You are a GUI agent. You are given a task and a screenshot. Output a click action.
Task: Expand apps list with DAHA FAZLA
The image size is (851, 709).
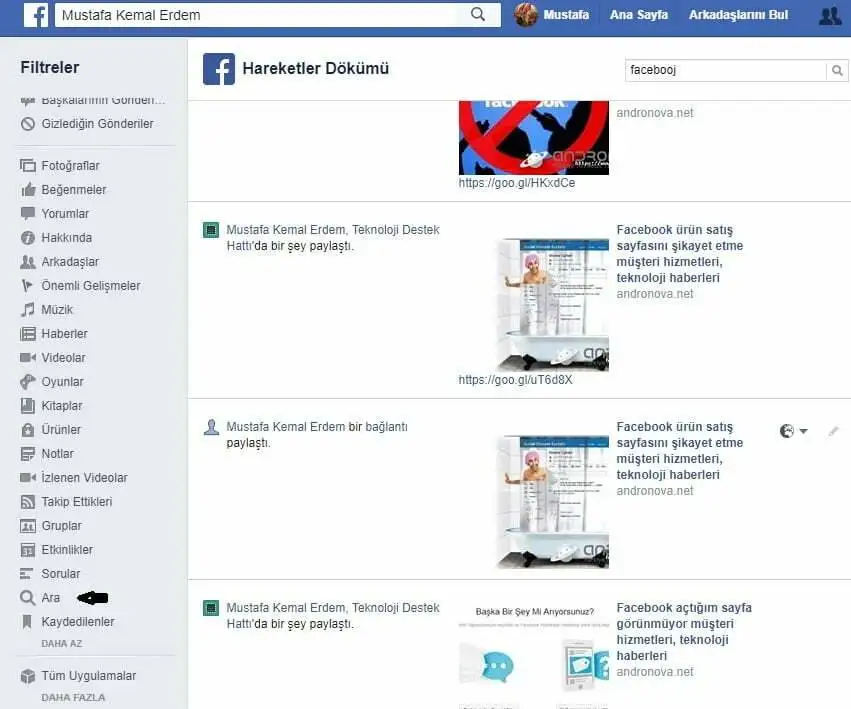pyautogui.click(x=73, y=698)
